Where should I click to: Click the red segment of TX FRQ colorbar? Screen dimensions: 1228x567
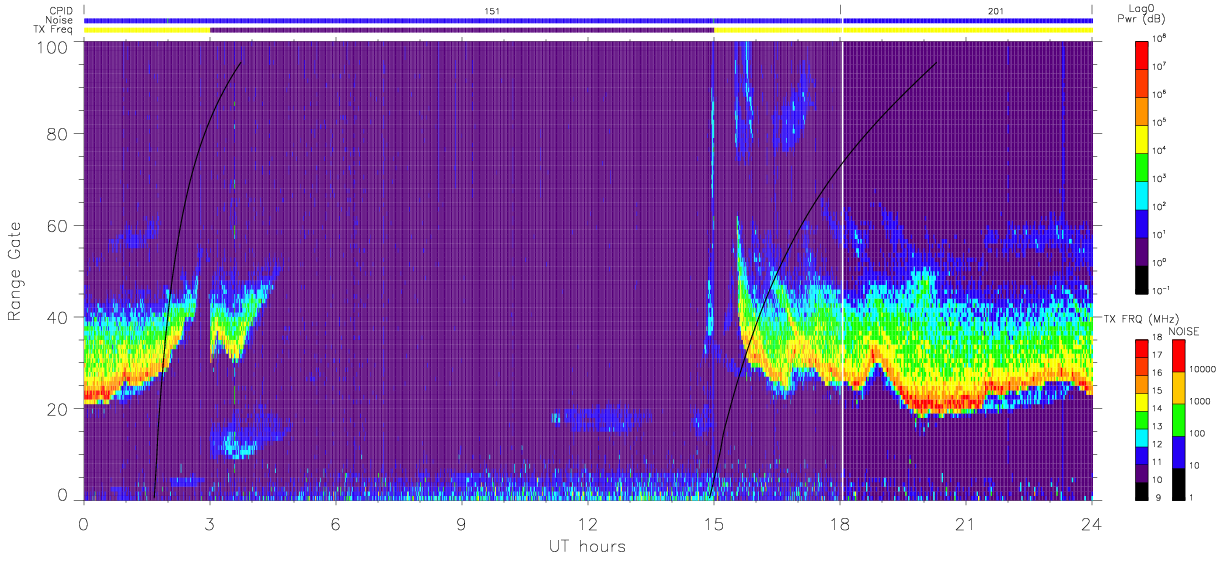[1143, 347]
